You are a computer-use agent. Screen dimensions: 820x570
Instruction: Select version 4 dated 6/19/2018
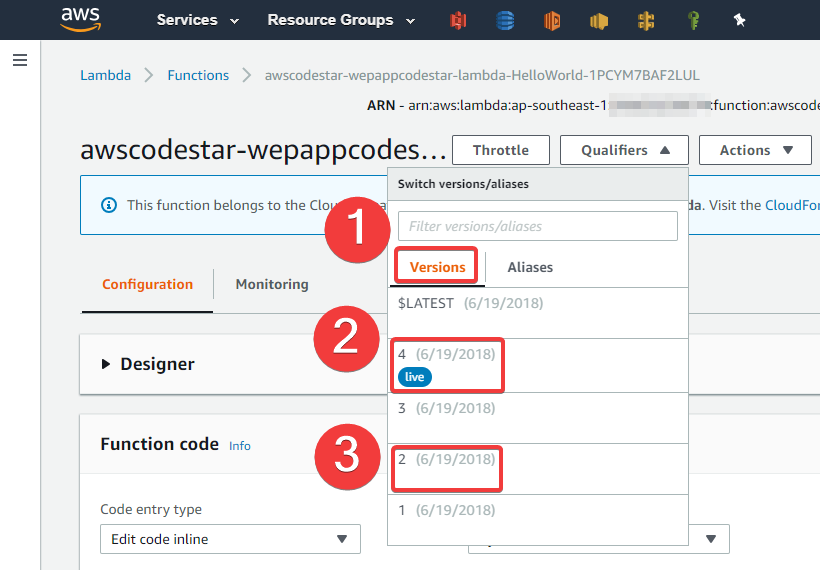538,365
